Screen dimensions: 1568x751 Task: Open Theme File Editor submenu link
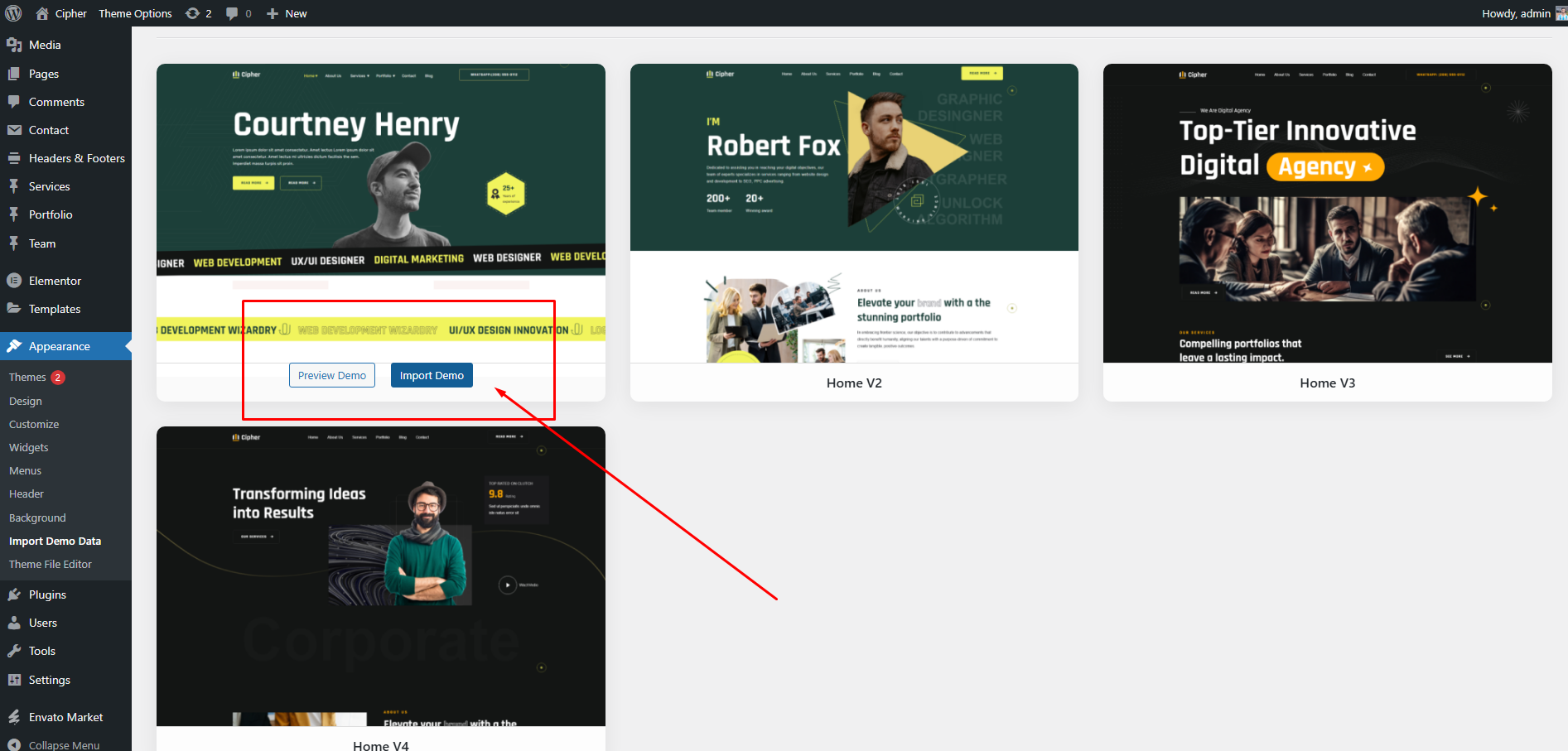point(51,564)
